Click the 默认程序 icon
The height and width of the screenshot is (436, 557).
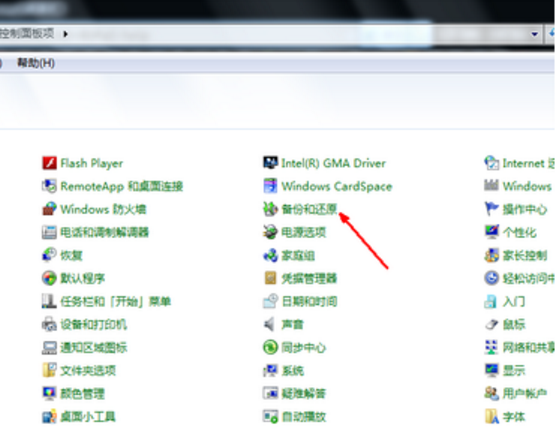point(49,278)
